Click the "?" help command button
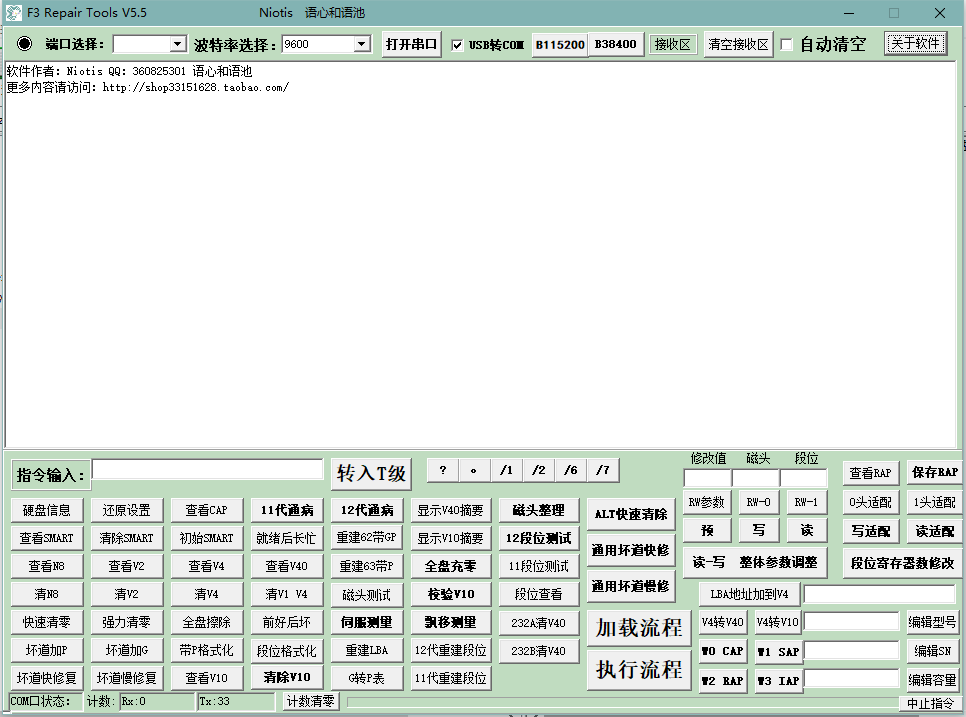The image size is (966, 717). (442, 470)
